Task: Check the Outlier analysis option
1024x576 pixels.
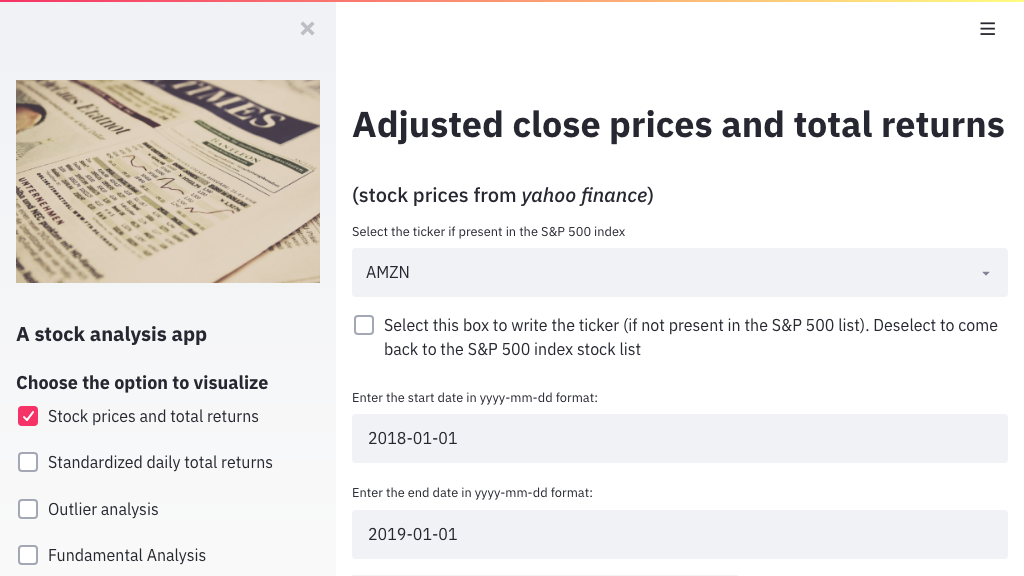Action: pos(28,509)
